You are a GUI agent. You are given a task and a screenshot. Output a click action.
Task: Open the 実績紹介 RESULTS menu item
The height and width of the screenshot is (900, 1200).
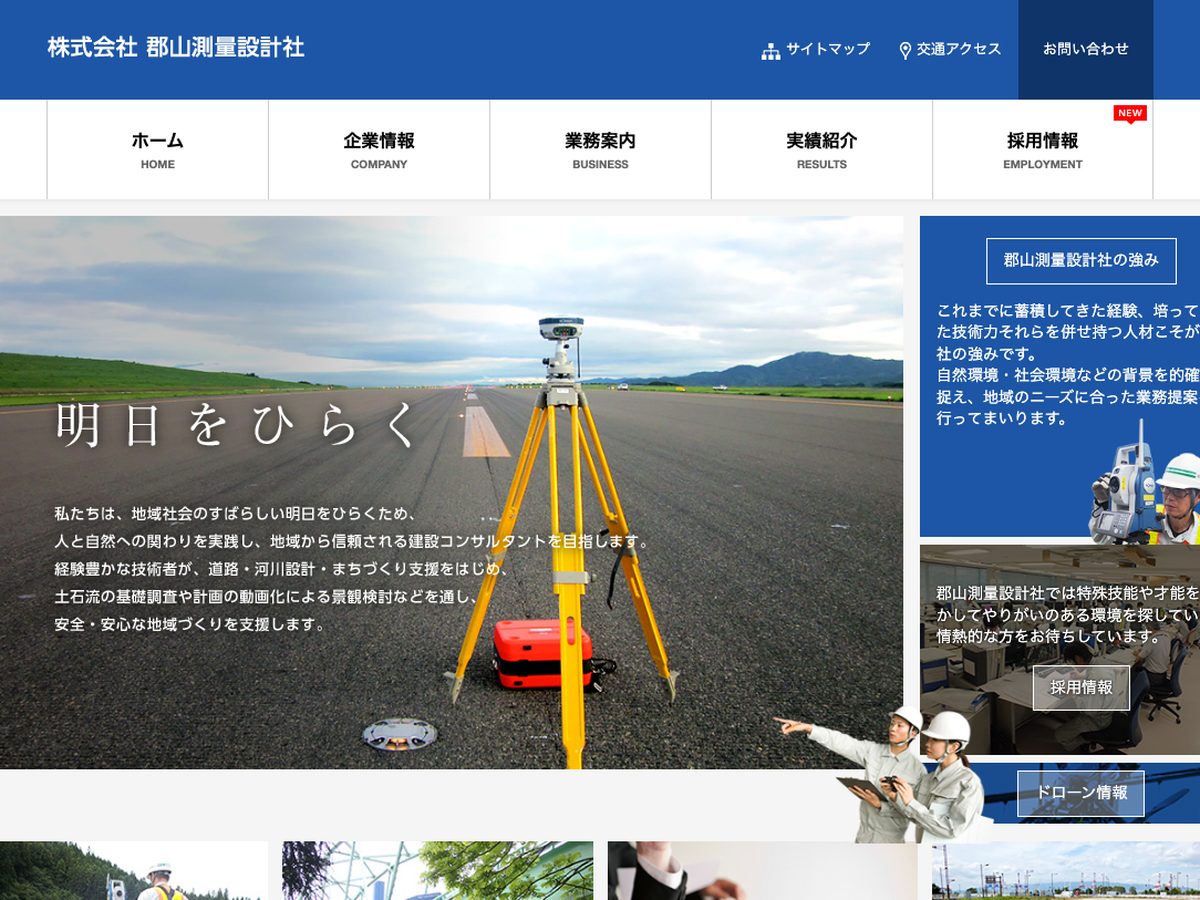(821, 150)
